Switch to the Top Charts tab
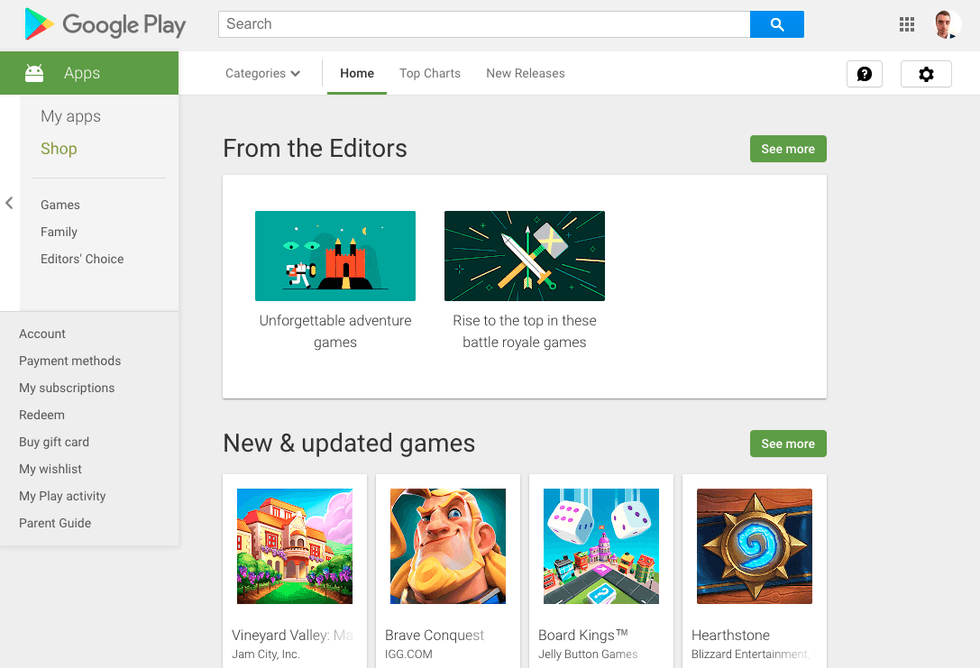 [429, 73]
